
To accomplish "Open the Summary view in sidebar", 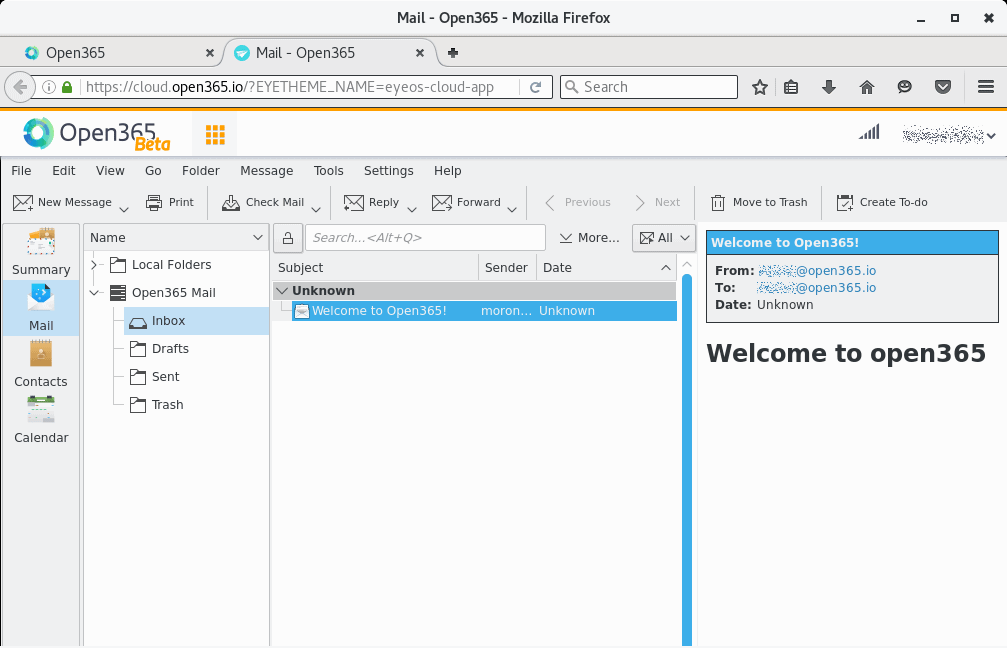I will tap(41, 252).
